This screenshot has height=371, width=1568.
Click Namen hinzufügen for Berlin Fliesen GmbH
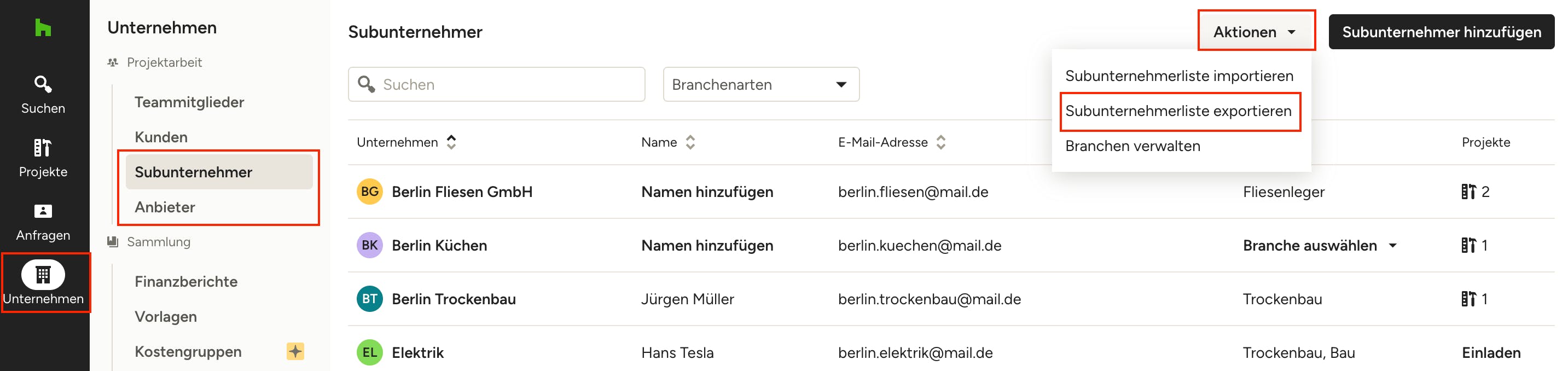(x=707, y=192)
